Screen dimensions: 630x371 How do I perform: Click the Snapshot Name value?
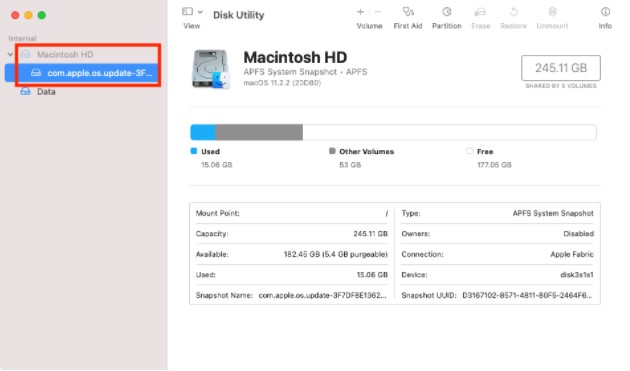[x=322, y=295]
